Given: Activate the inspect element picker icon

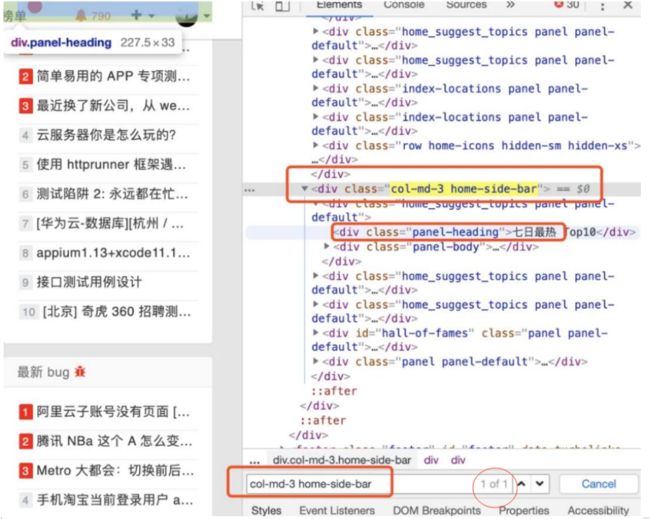Looking at the screenshot, I should tap(257, 5).
